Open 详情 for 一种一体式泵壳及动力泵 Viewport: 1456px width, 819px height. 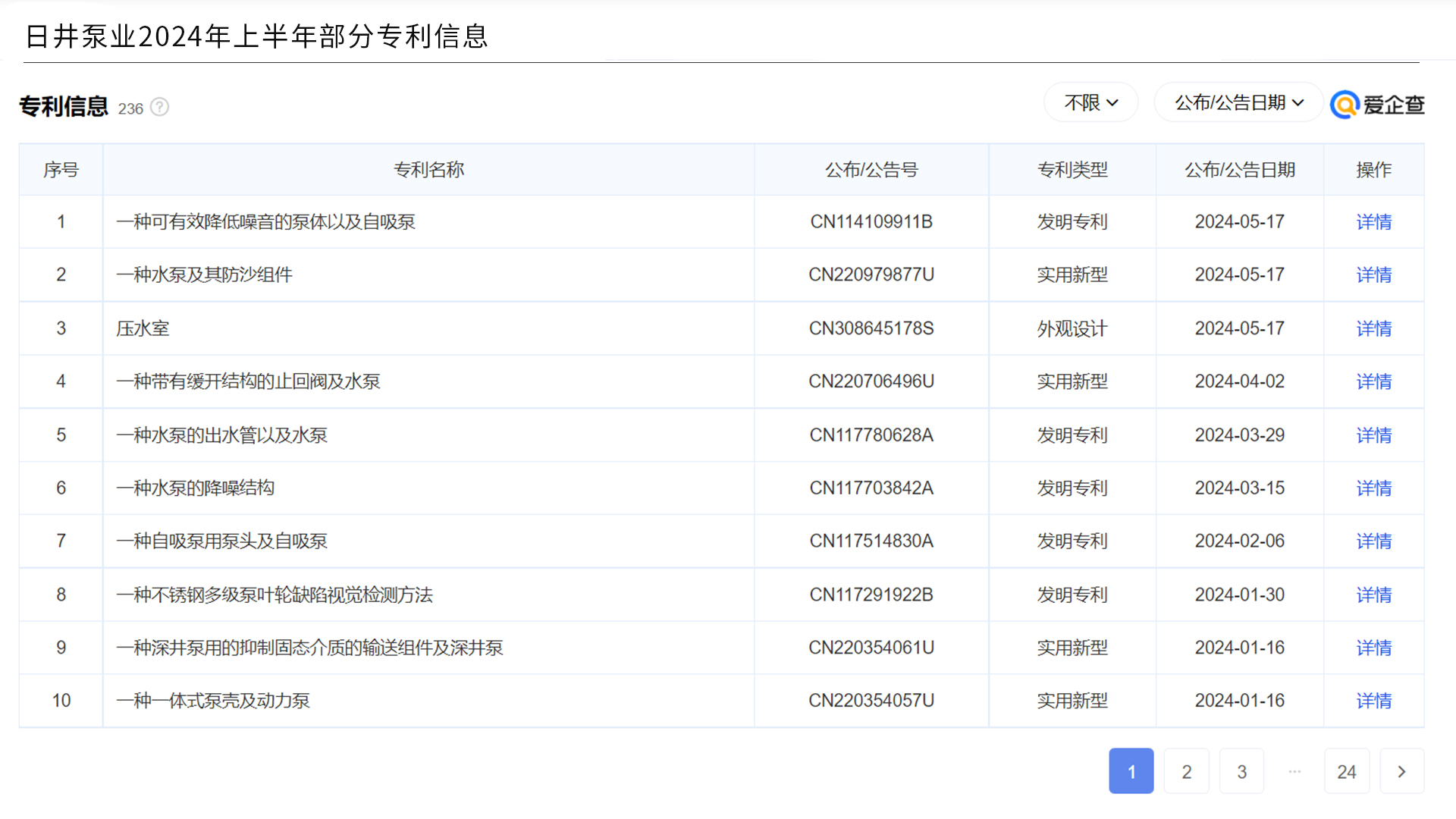[1373, 701]
